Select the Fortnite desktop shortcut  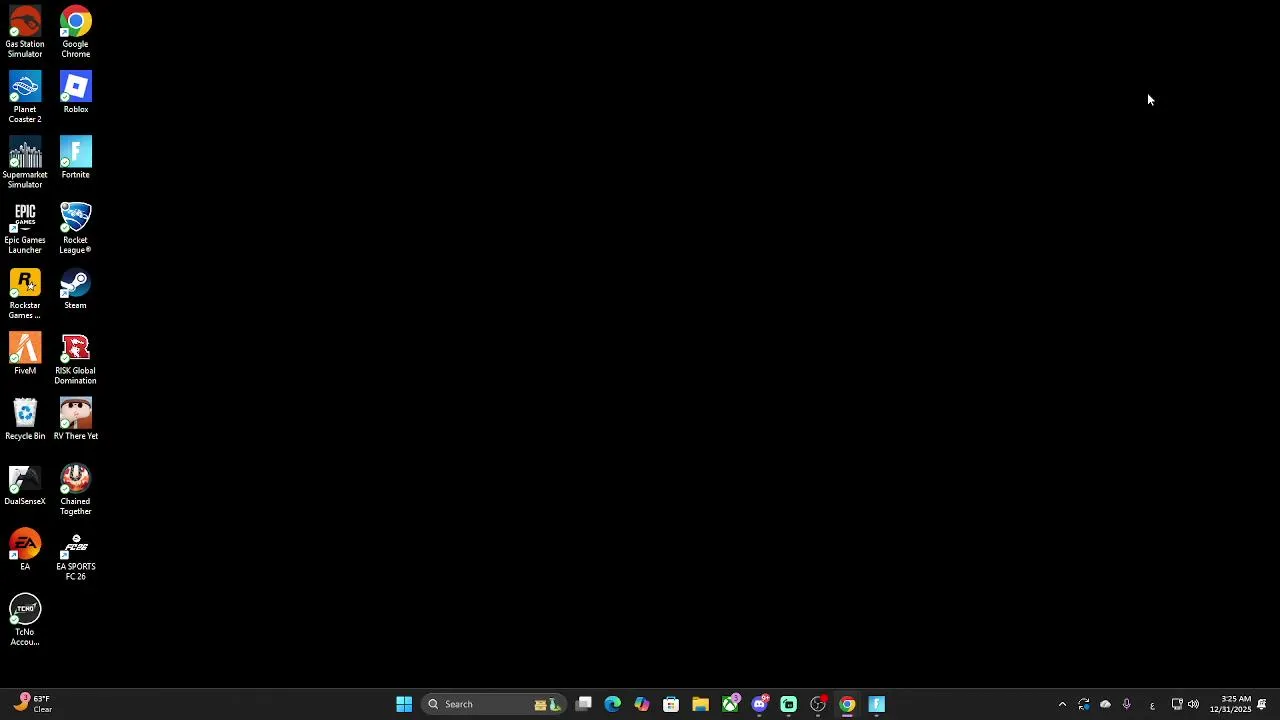point(76,158)
